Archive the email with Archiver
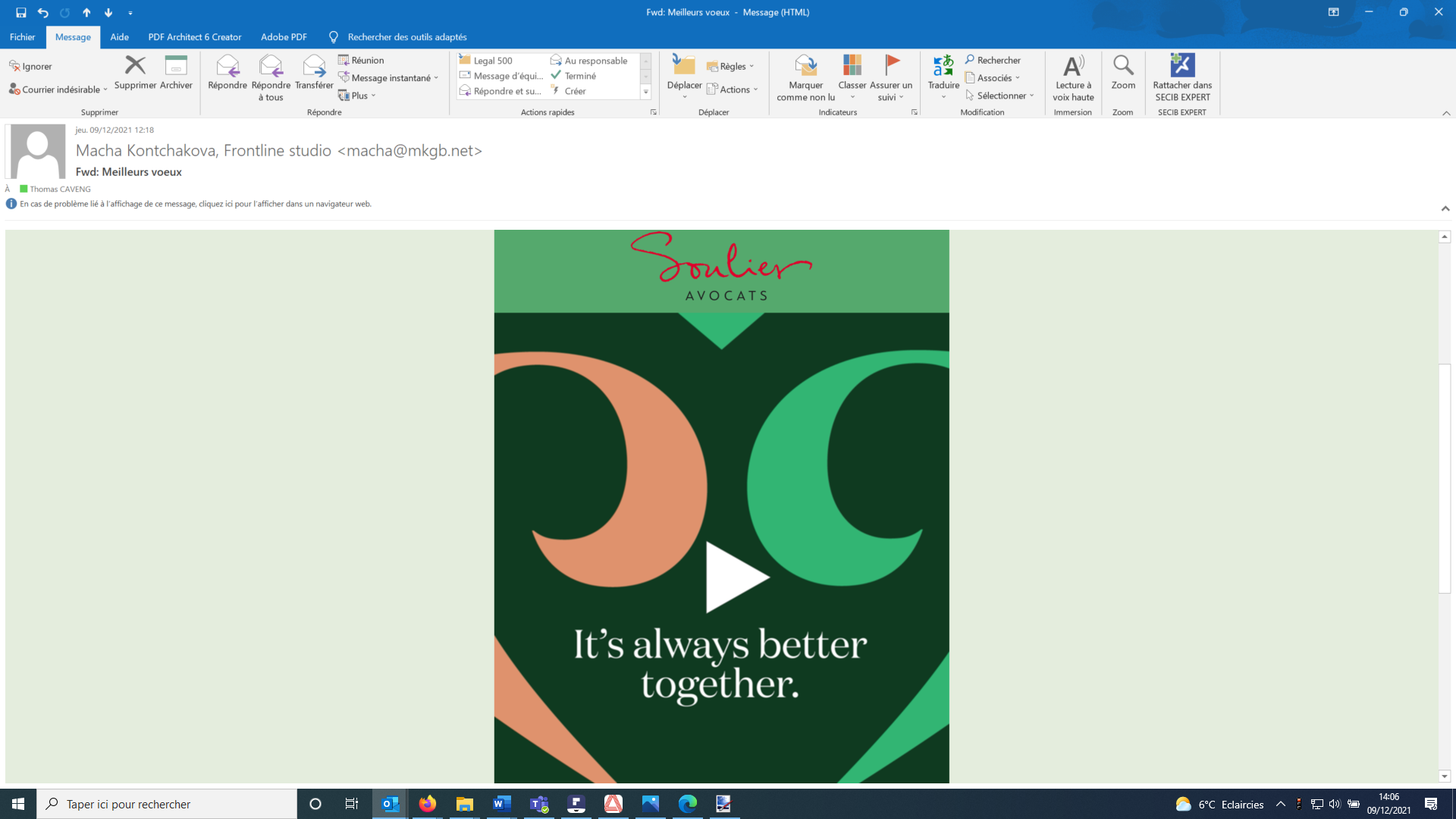This screenshot has height=819, width=1456. 176,73
